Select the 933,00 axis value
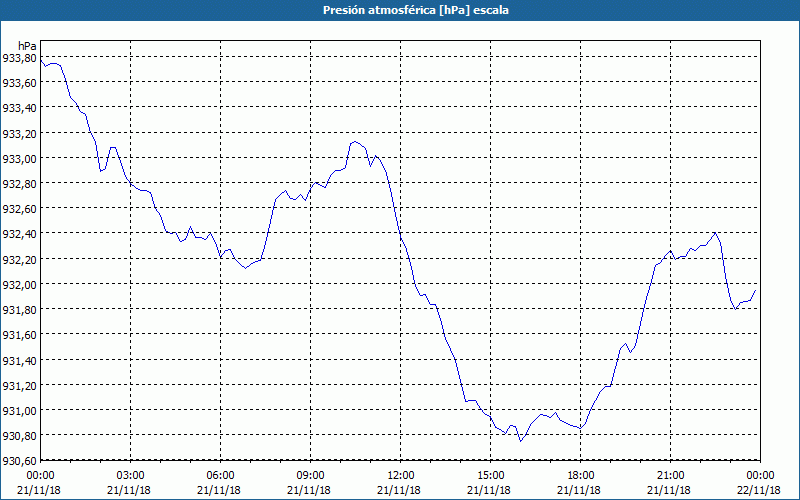The image size is (800, 500). (18, 159)
